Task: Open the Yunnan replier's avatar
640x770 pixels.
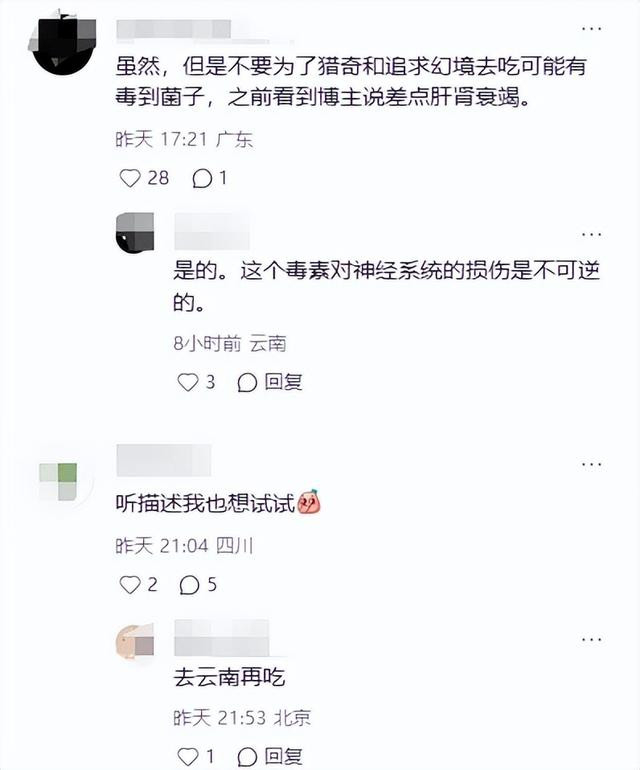Action: point(135,233)
